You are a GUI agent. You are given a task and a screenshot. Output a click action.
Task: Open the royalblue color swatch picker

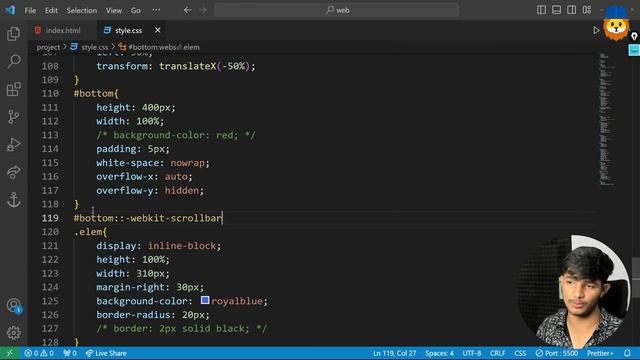point(205,301)
